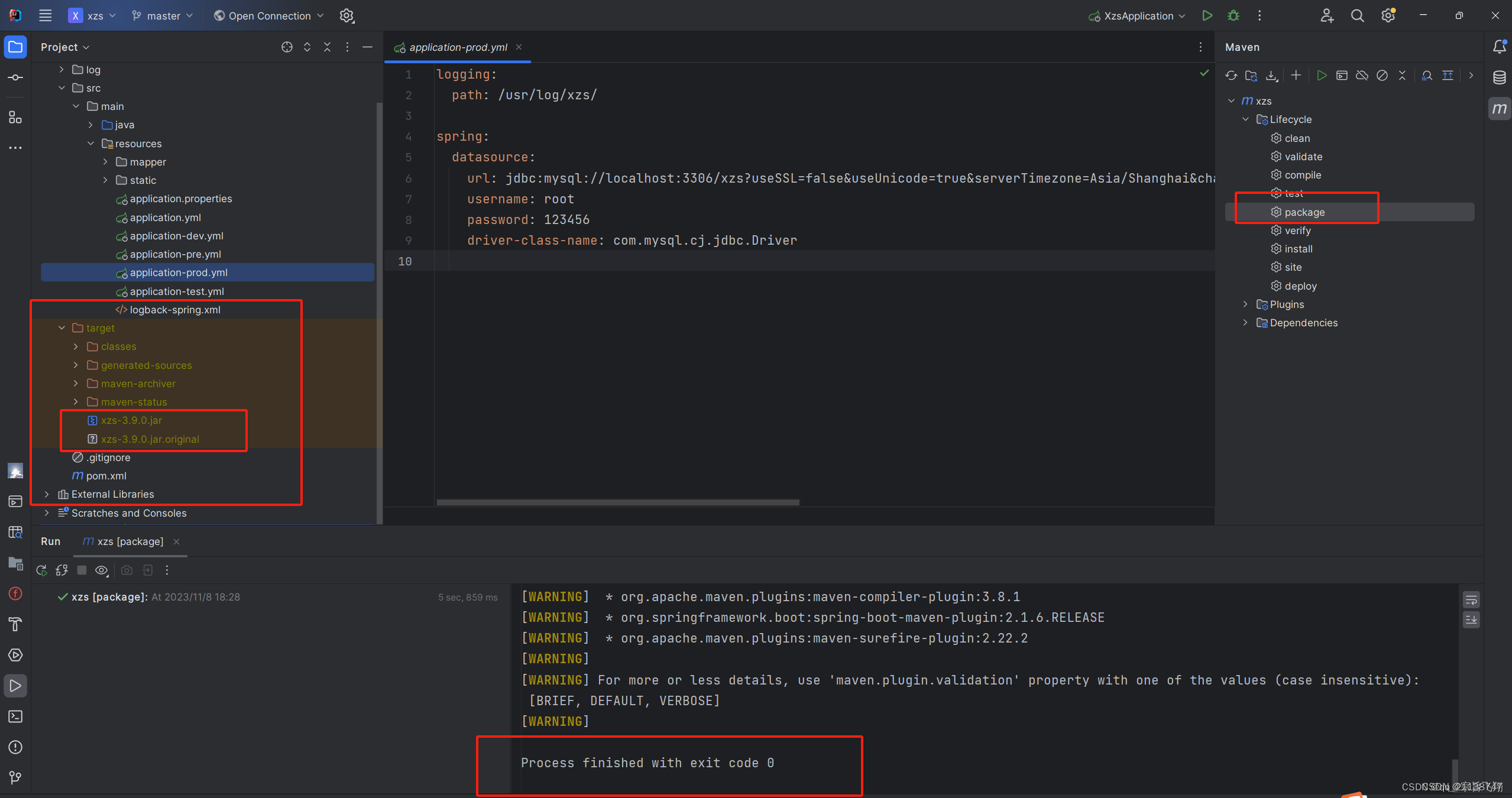
Task: Switch to application-prod.yml editor tab
Action: coord(458,47)
